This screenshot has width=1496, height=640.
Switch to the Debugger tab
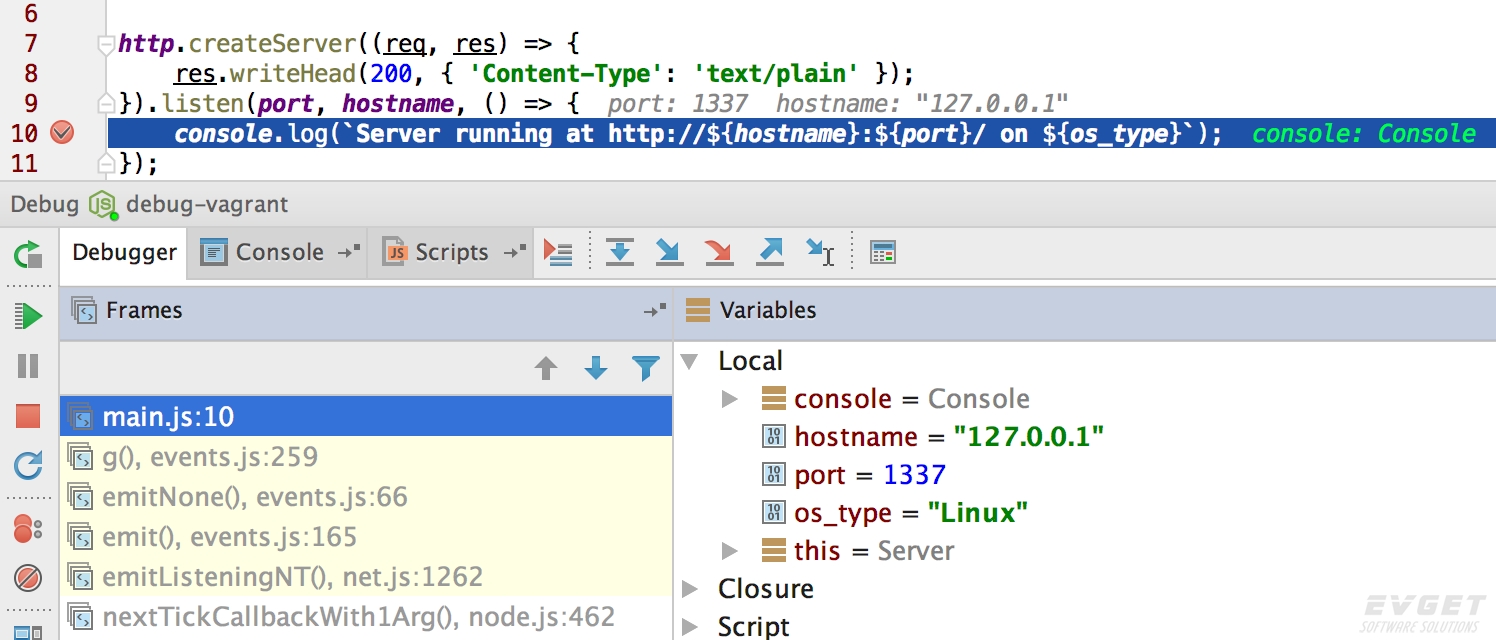tap(124, 253)
